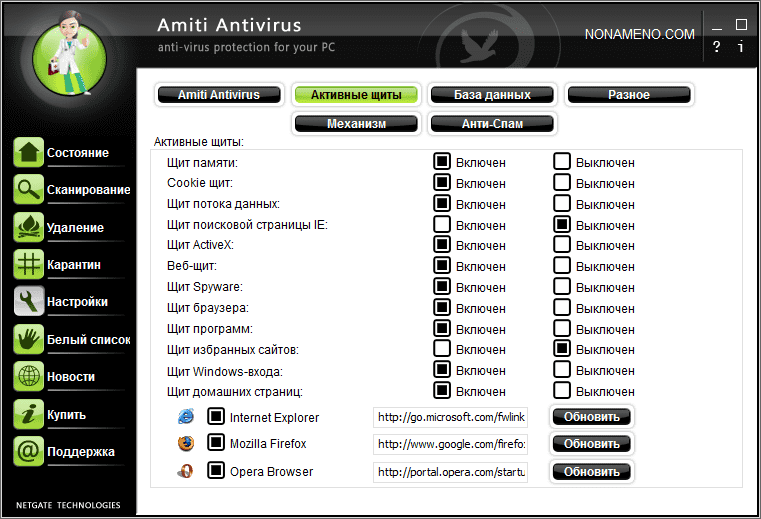Image resolution: width=761 pixels, height=519 pixels.
Task: Click the Новости globe icon
Action: tap(29, 377)
